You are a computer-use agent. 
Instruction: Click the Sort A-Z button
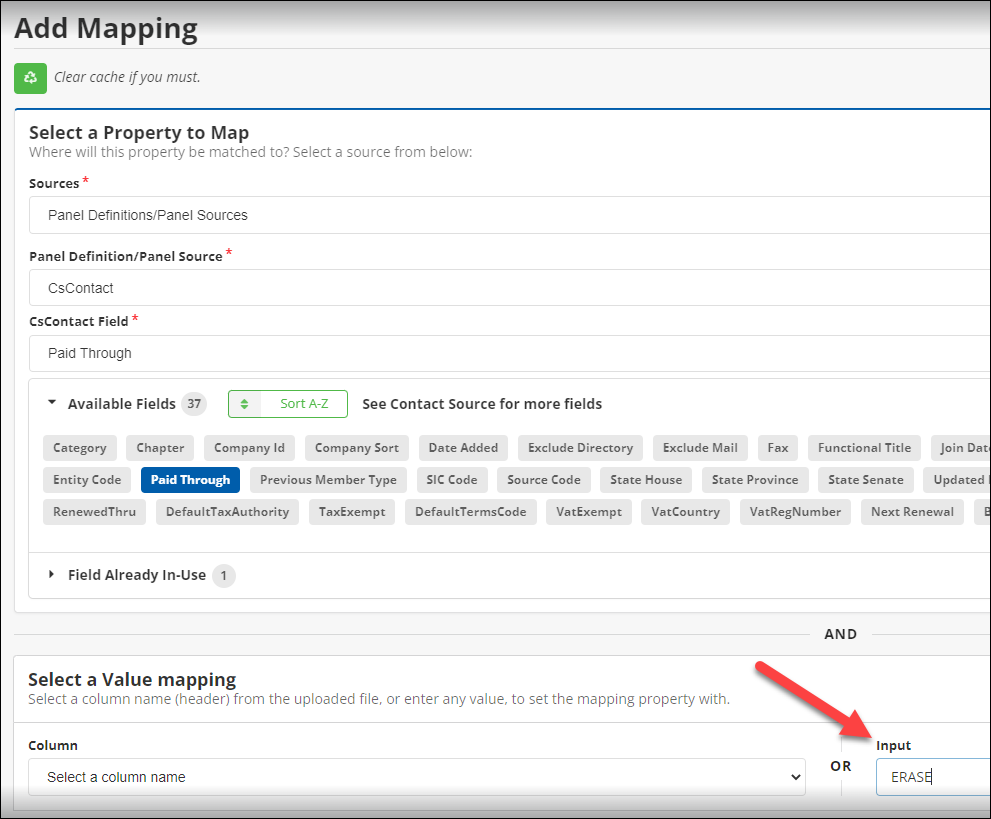[x=288, y=404]
